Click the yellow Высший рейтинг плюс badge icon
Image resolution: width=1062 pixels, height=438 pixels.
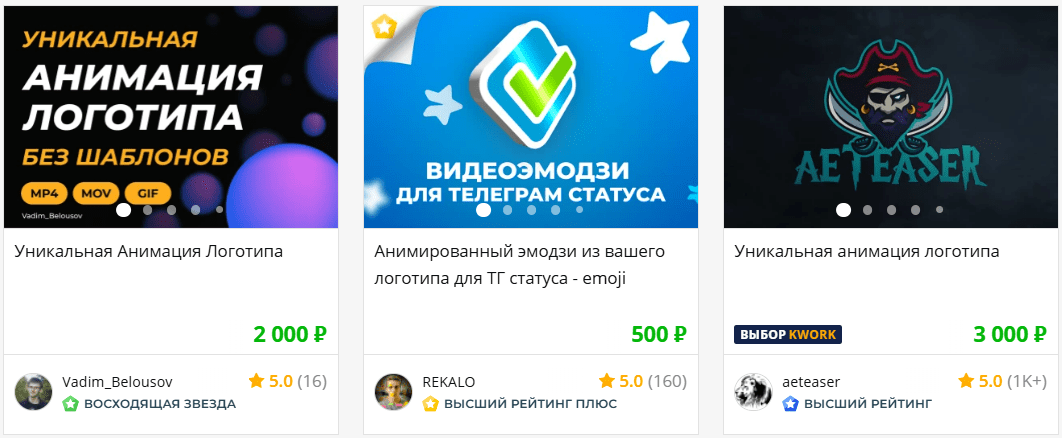click(431, 404)
